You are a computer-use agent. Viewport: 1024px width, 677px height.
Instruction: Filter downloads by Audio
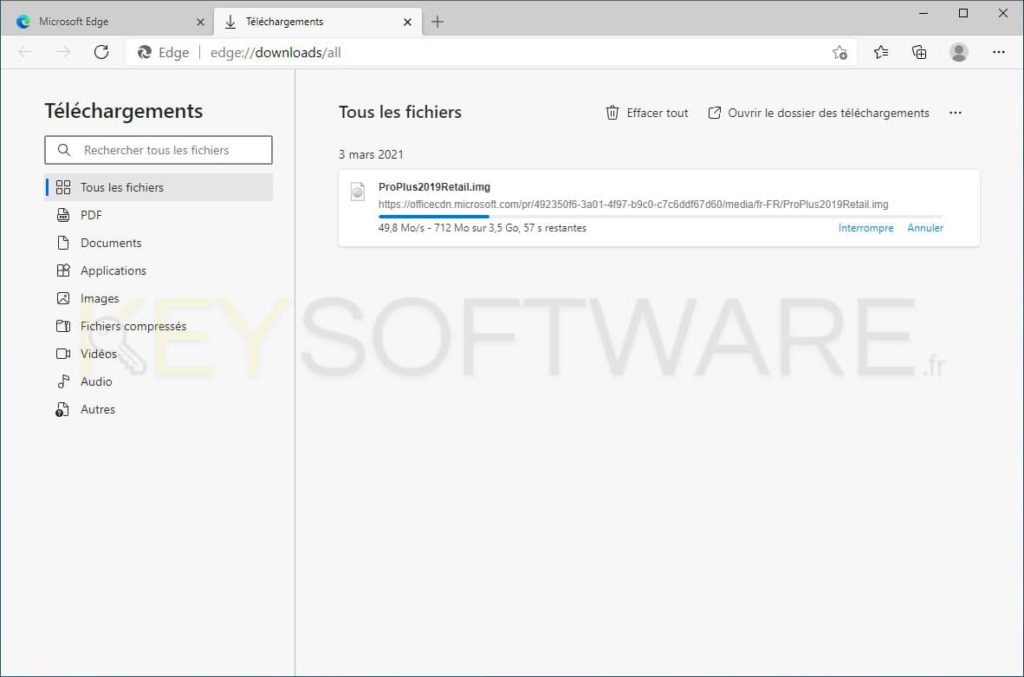click(x=159, y=381)
